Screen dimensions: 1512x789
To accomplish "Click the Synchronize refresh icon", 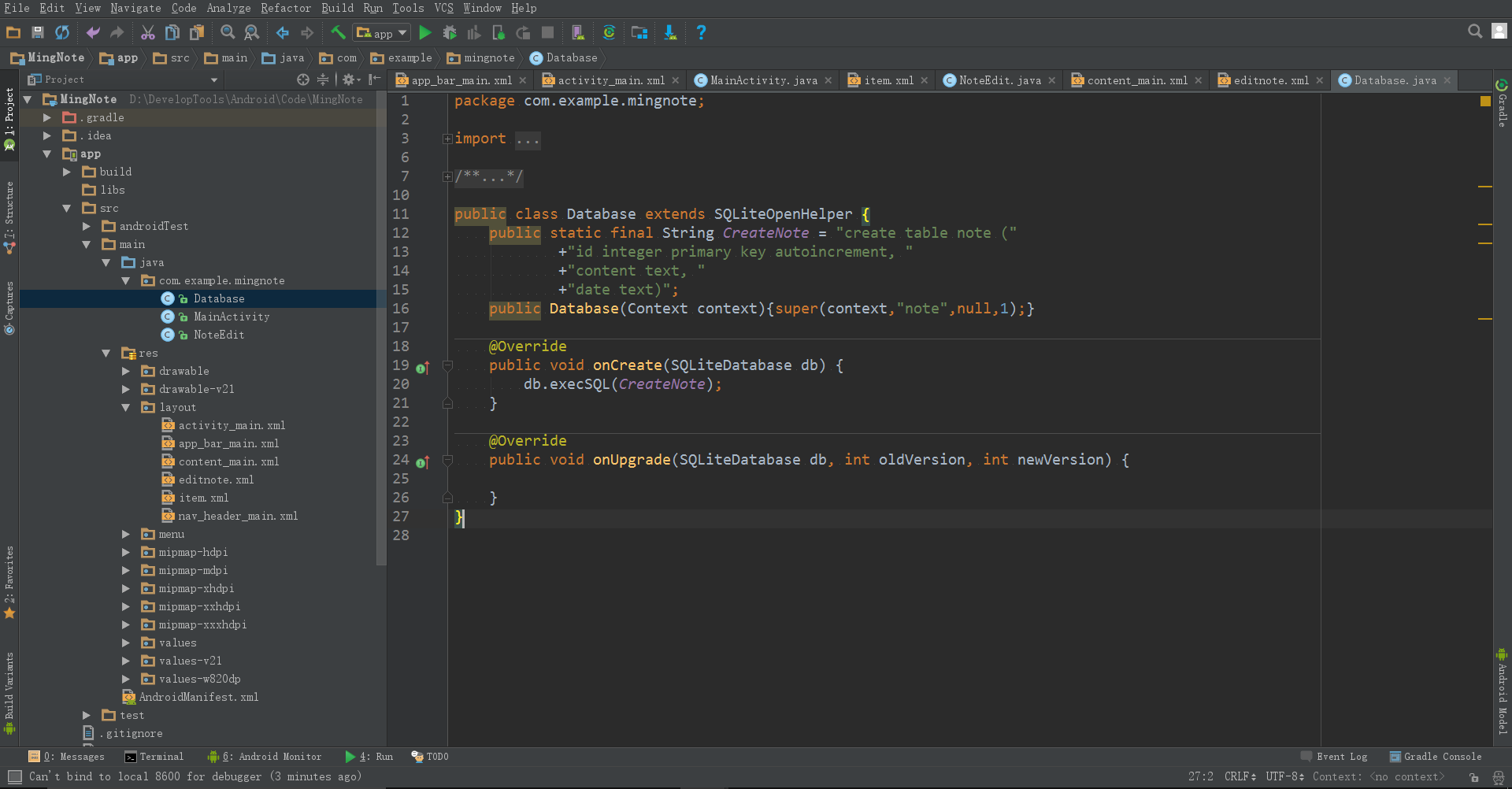I will [61, 32].
